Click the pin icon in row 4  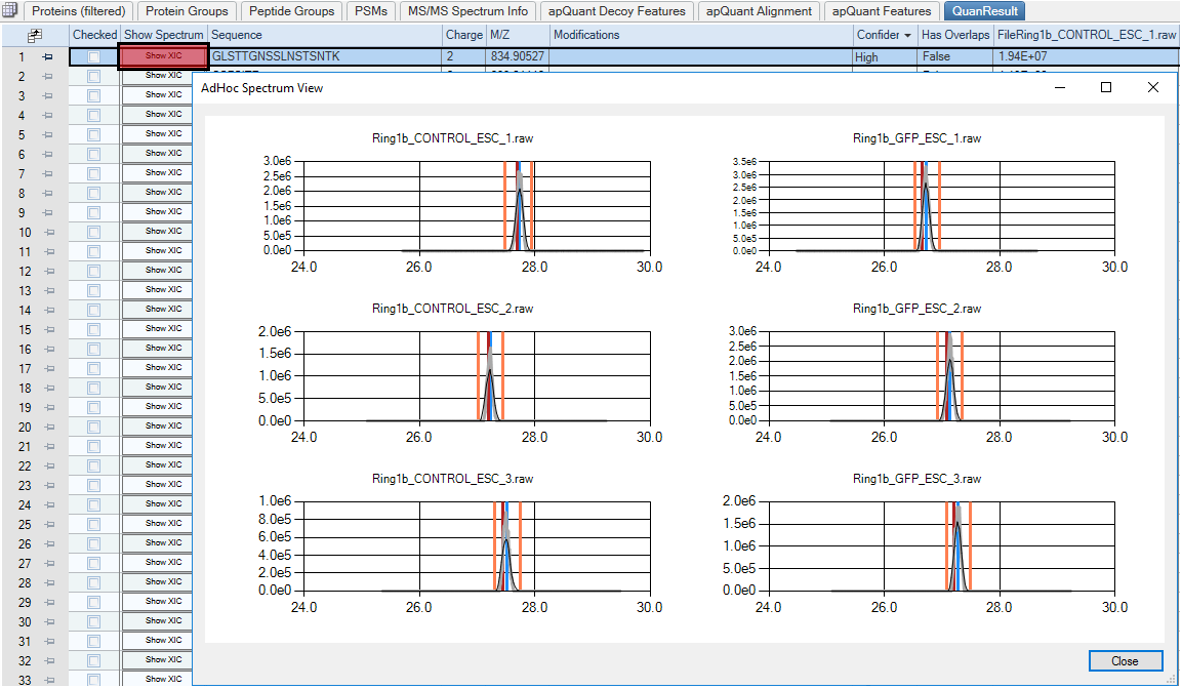[x=48, y=115]
